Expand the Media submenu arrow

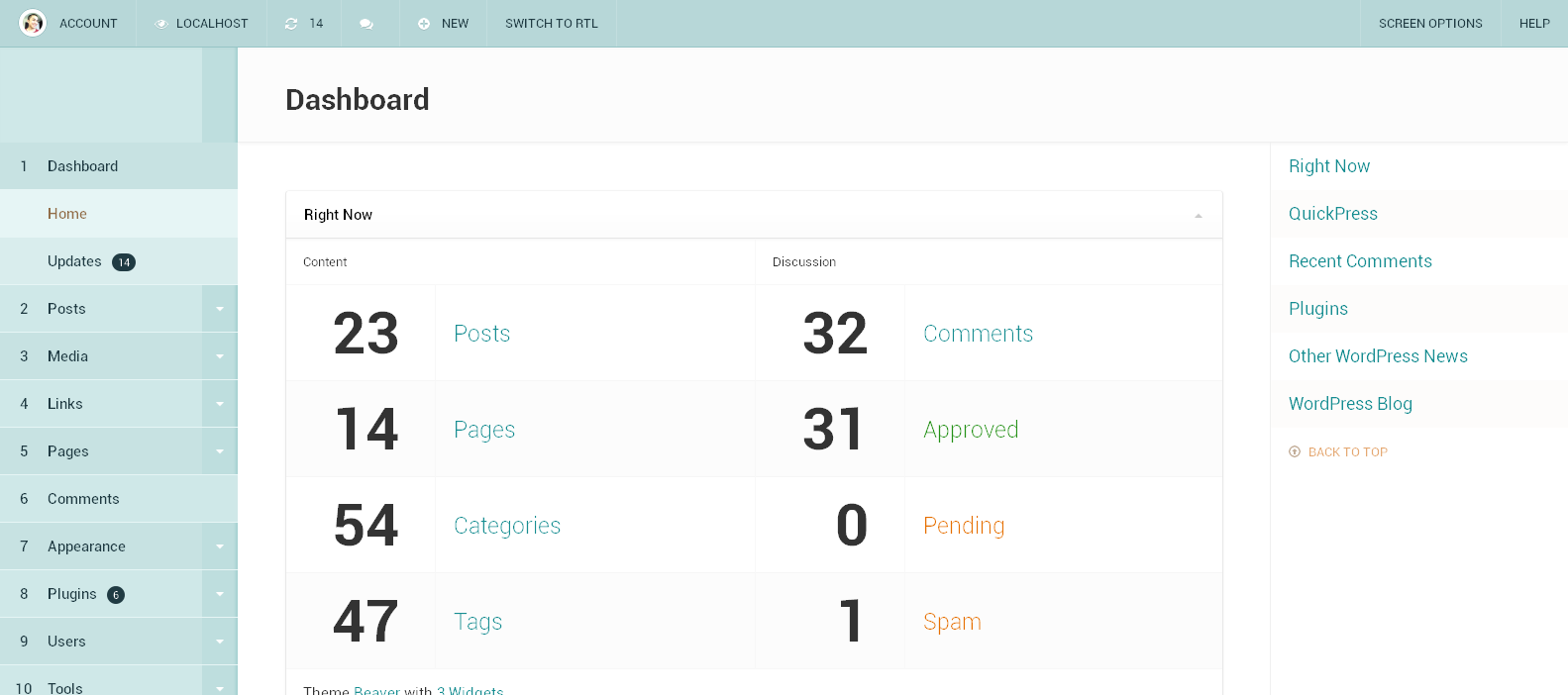coord(220,356)
